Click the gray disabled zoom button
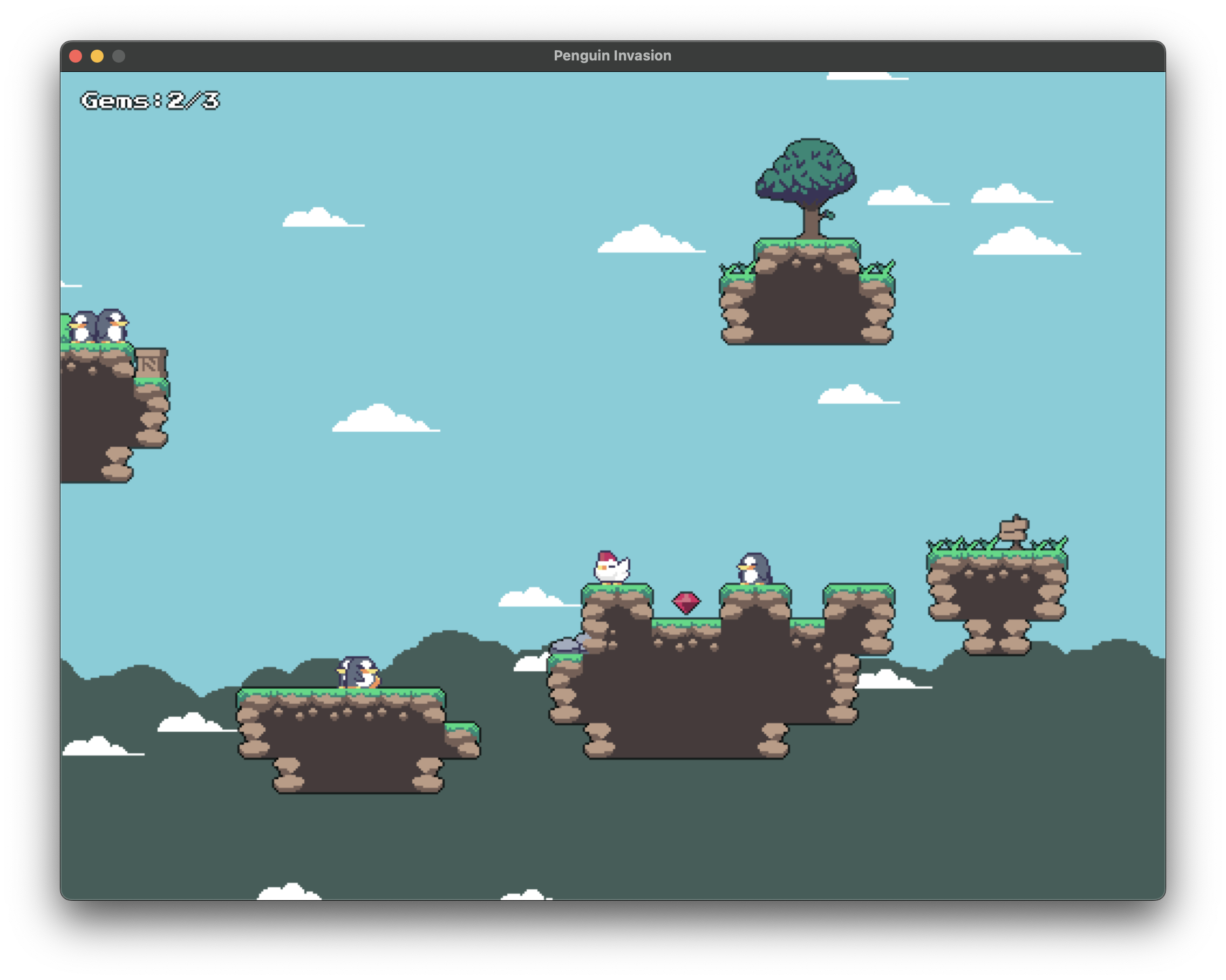The image size is (1226, 980). point(119,56)
